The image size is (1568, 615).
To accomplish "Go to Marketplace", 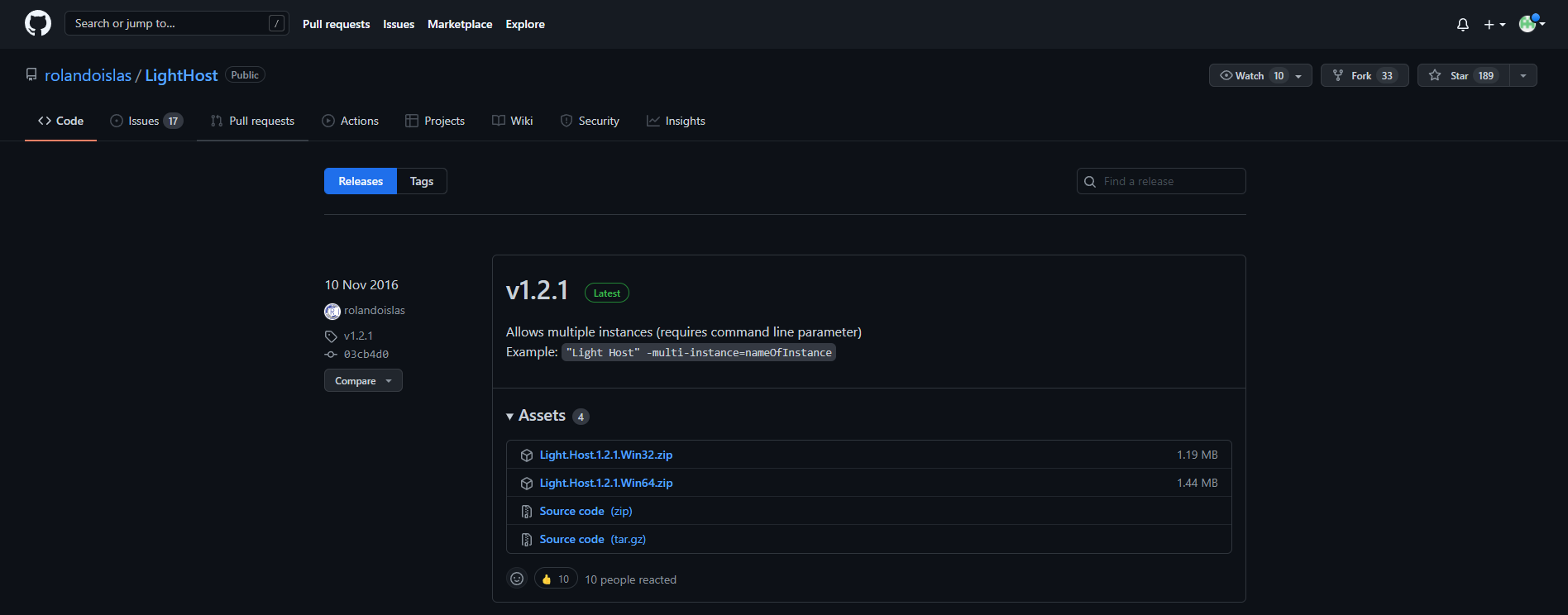I will 460,24.
